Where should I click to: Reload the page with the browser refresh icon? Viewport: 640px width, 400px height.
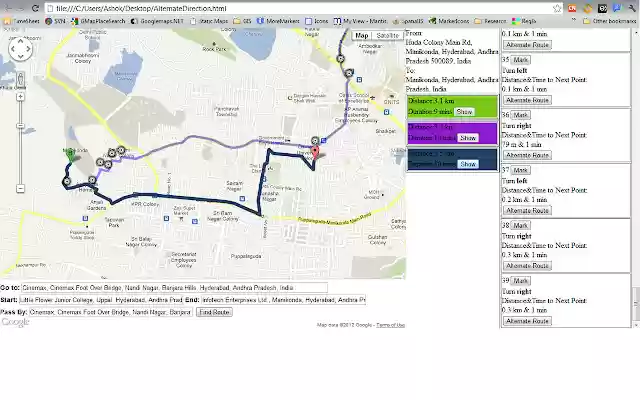click(x=36, y=8)
